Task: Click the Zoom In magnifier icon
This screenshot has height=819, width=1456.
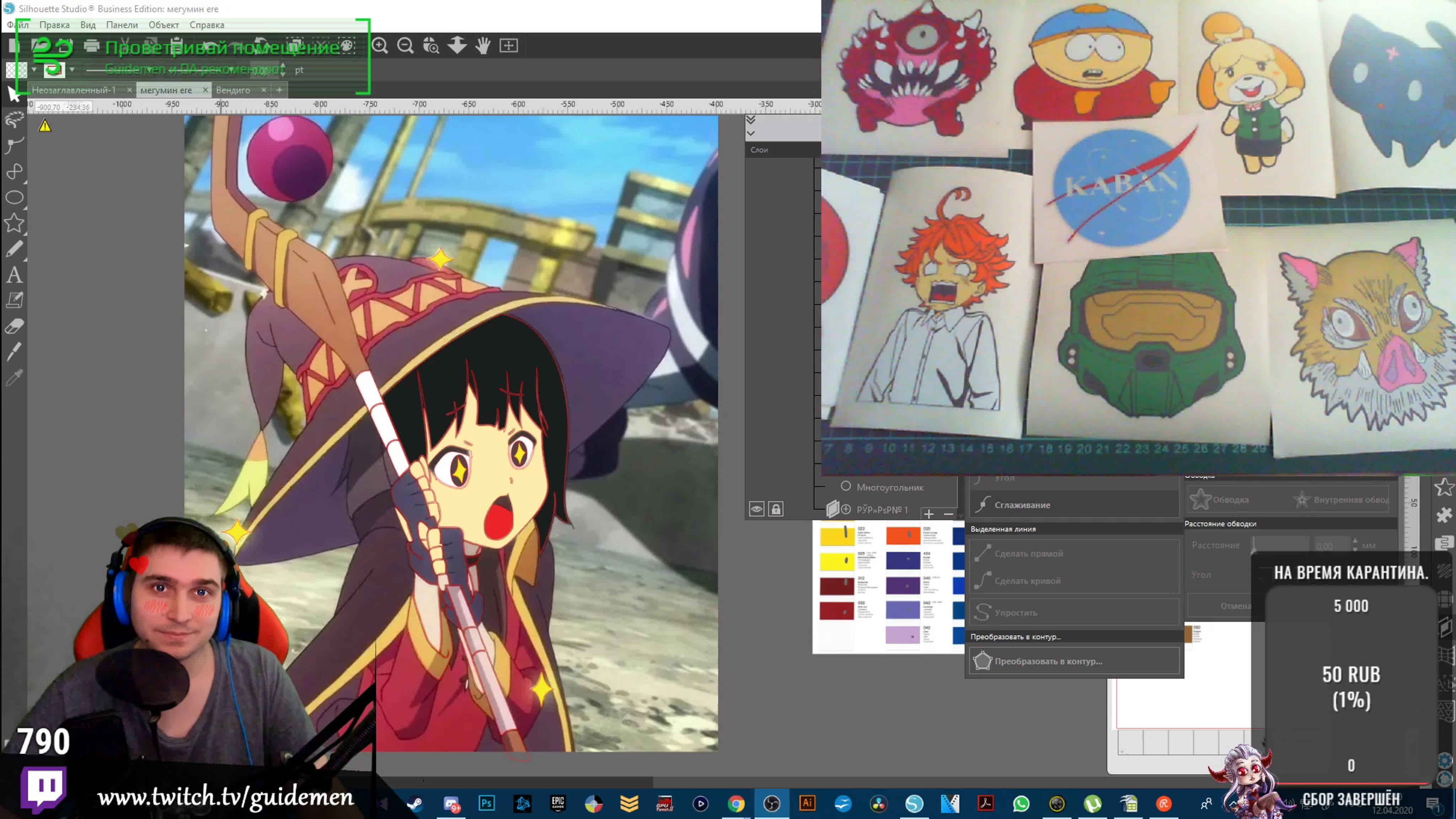Action: click(x=380, y=46)
